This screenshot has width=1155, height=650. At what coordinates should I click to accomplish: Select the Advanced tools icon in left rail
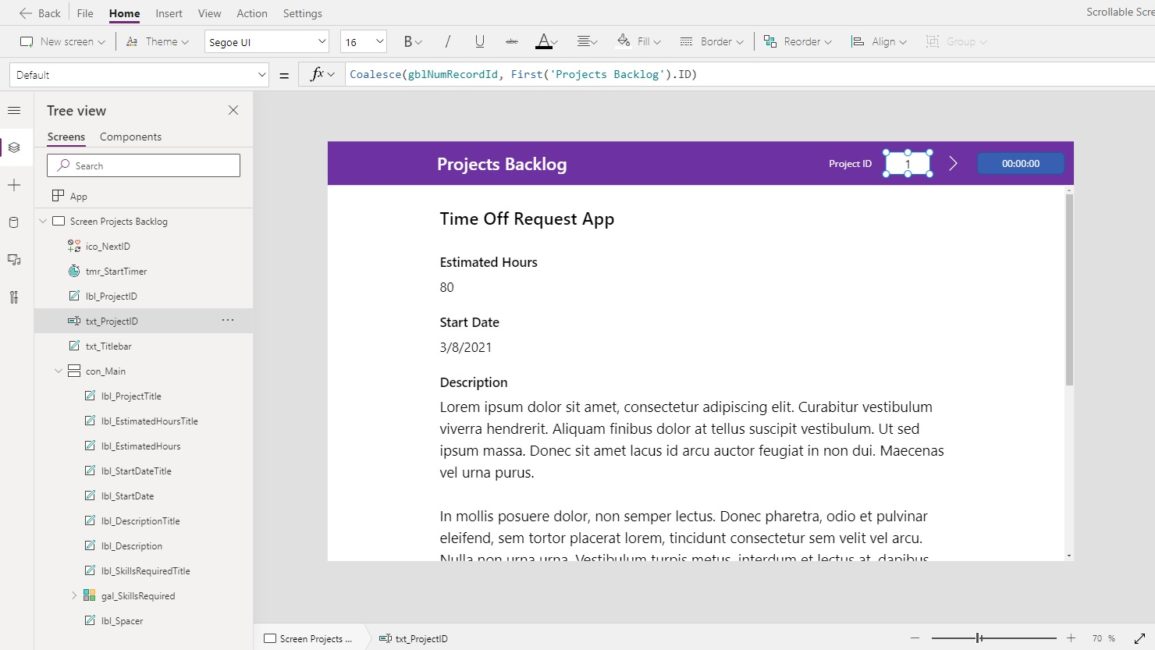pos(14,296)
